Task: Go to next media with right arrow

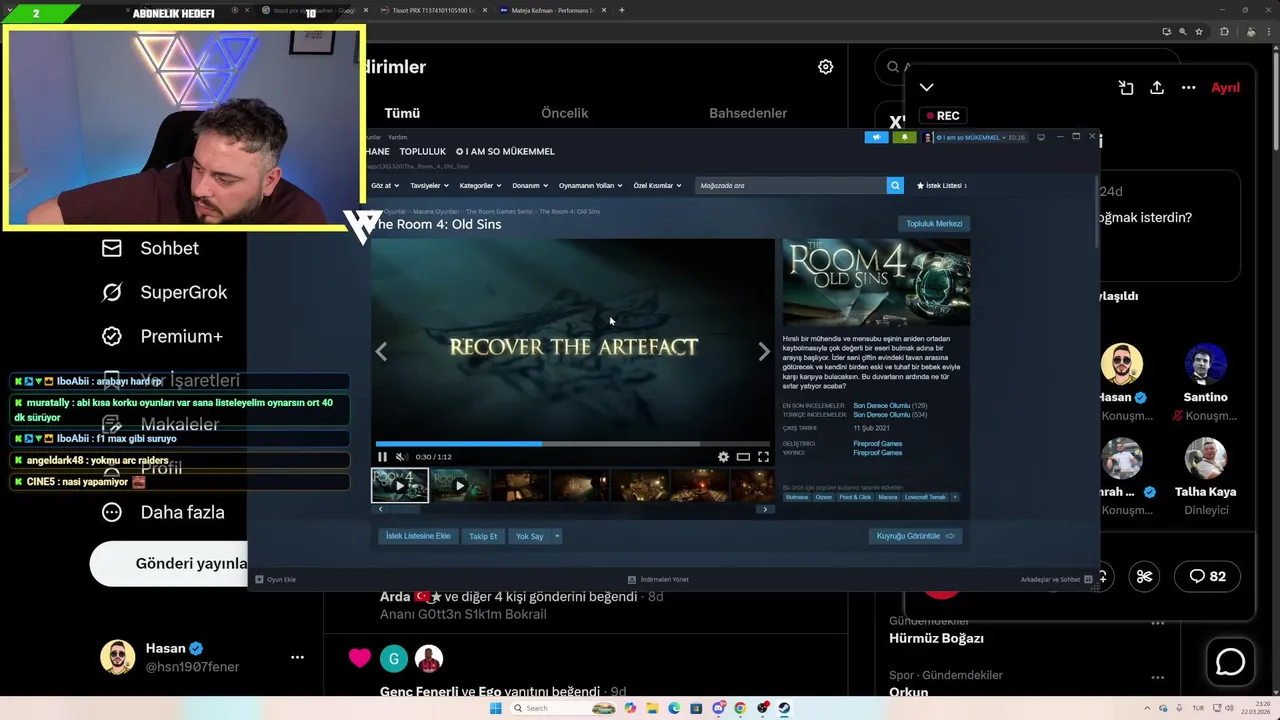Action: [x=764, y=351]
